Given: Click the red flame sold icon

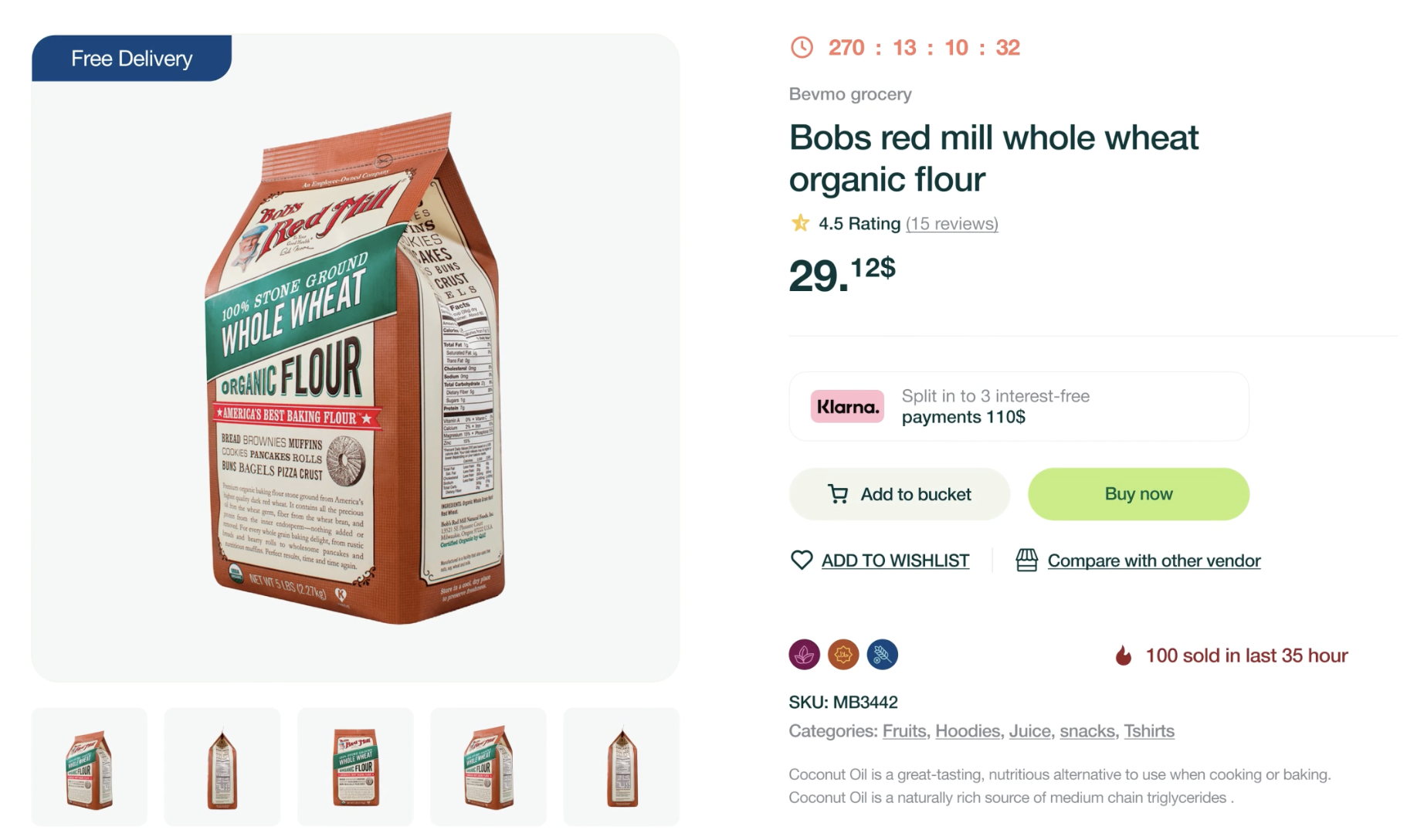Looking at the screenshot, I should click(1124, 655).
